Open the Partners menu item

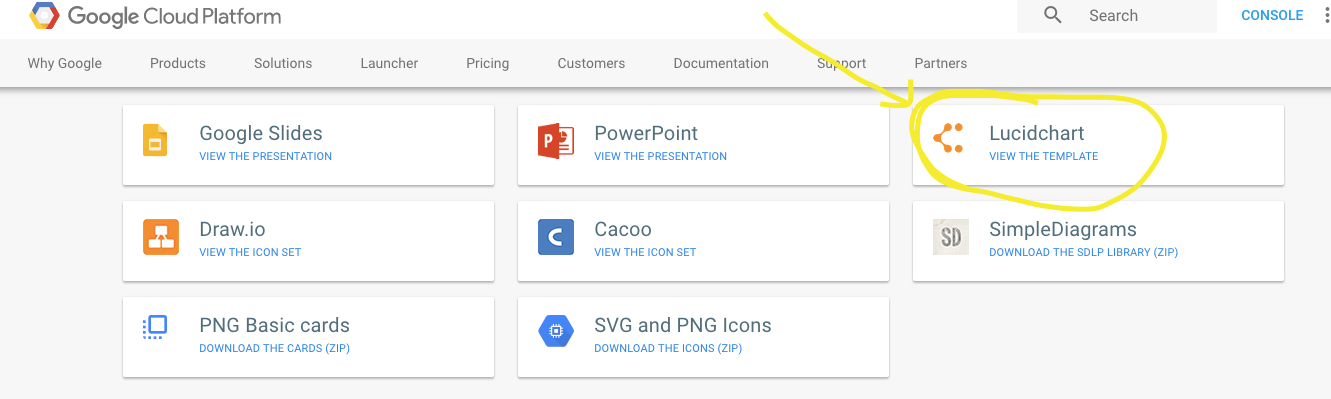[941, 63]
